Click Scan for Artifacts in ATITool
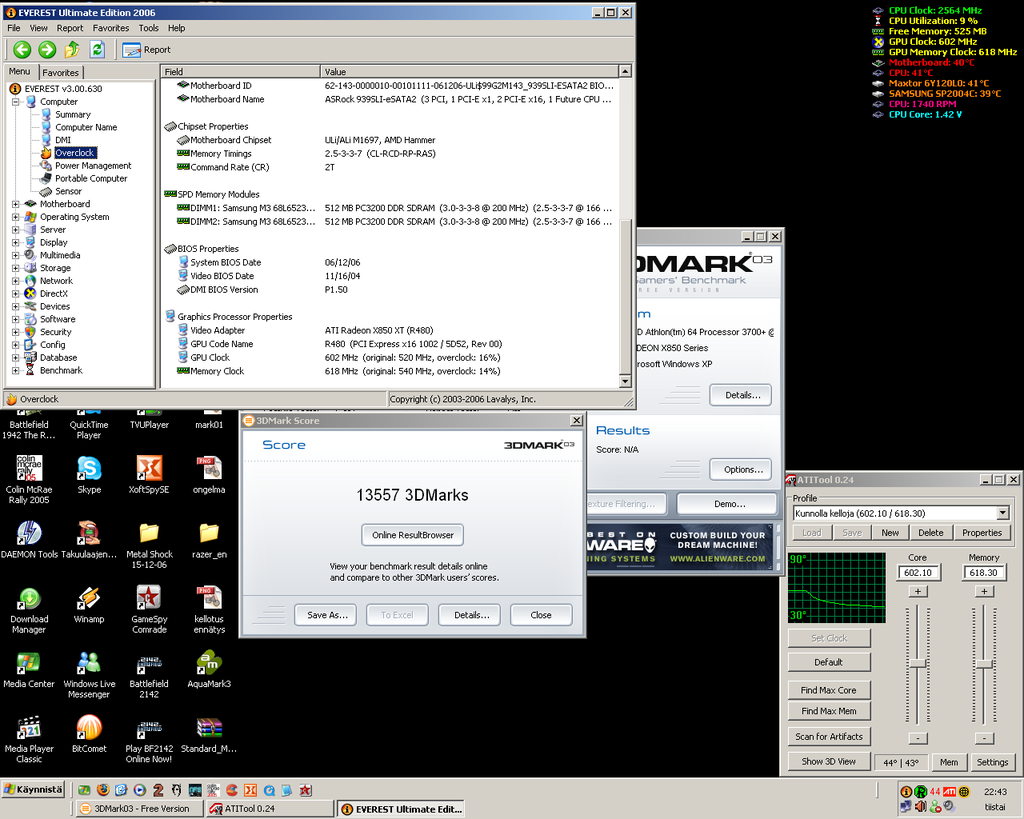Screen dimensions: 1024x819 [x=829, y=737]
